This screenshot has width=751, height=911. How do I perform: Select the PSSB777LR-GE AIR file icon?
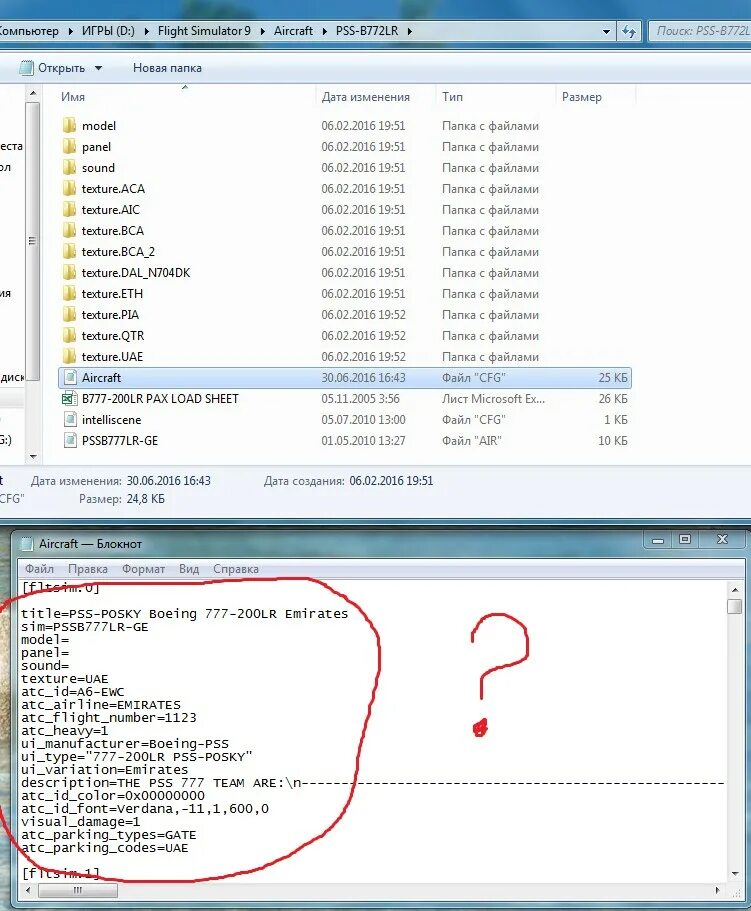(x=70, y=440)
